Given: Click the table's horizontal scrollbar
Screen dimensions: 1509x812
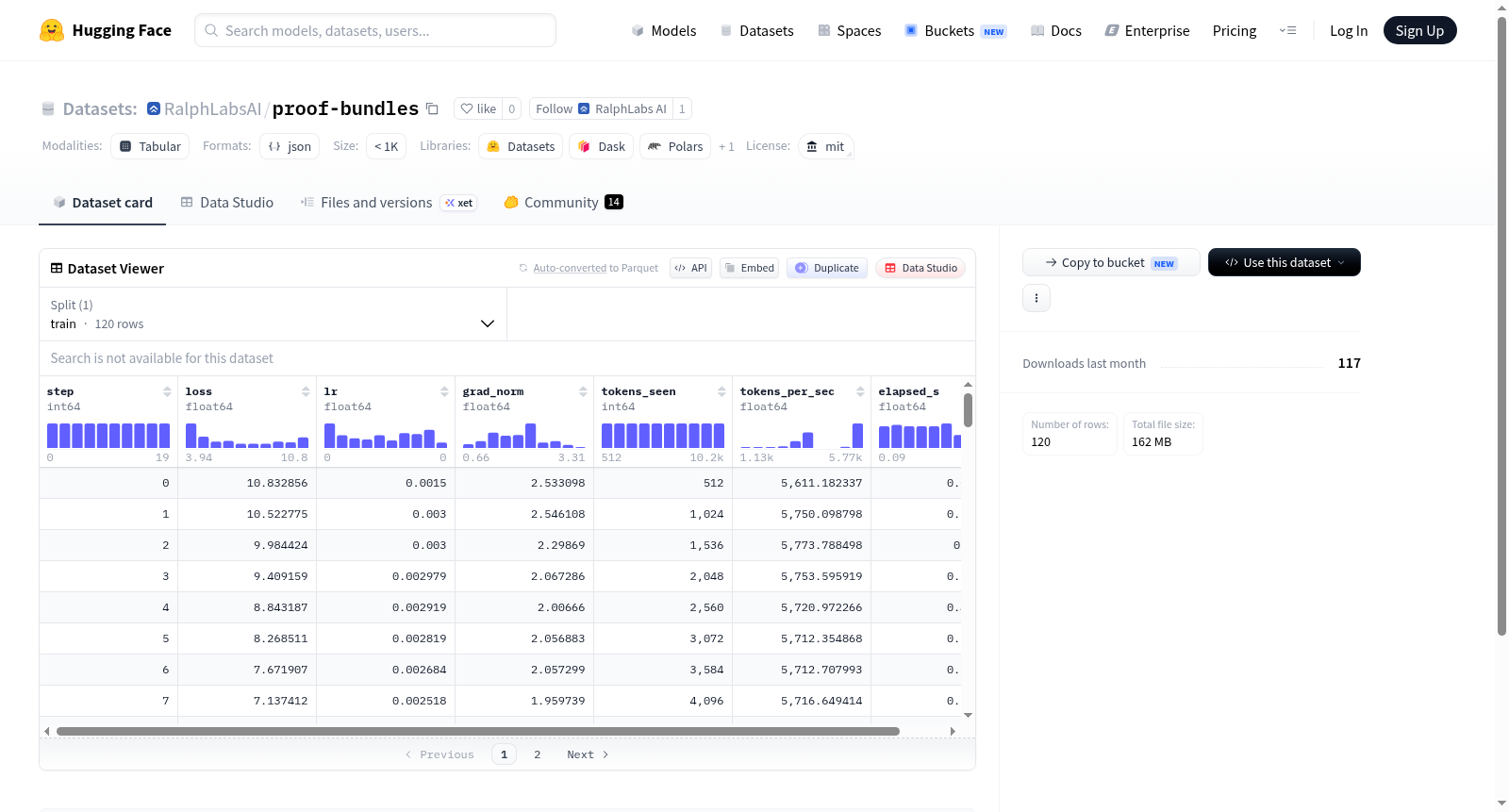Looking at the screenshot, I should [x=477, y=731].
